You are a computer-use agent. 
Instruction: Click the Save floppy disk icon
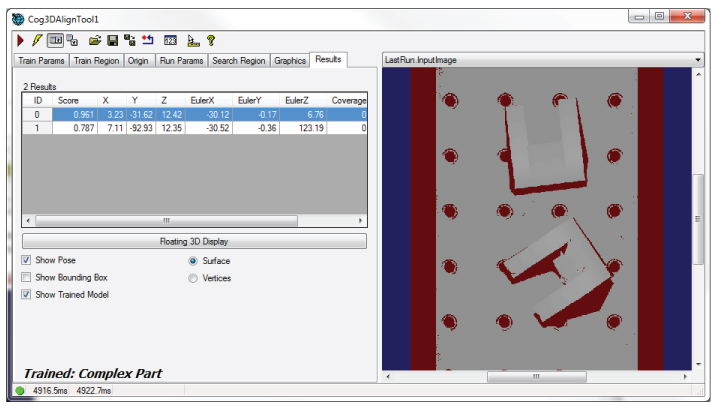(112, 40)
